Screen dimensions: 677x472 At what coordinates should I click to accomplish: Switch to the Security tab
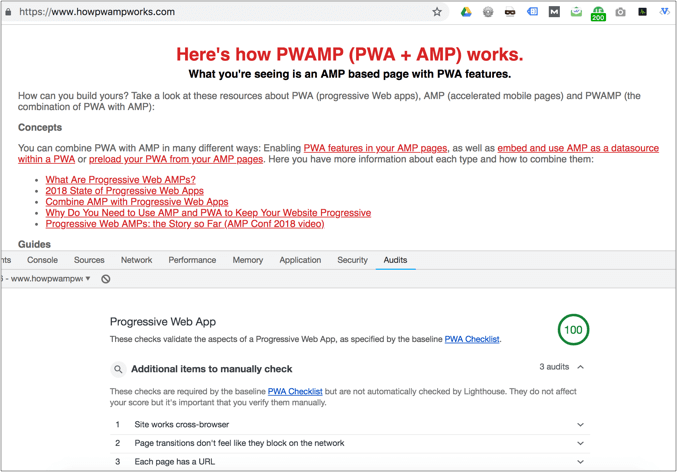click(352, 260)
